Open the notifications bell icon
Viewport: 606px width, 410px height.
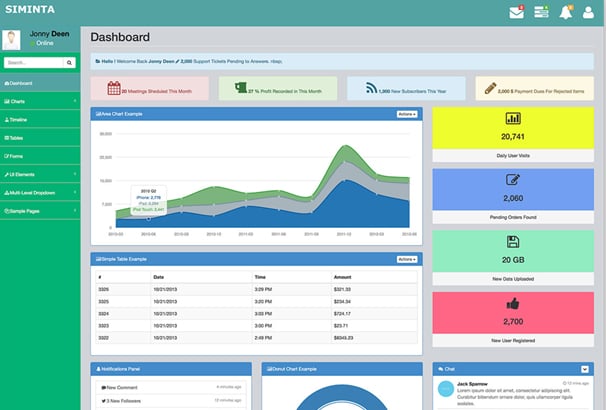tap(565, 13)
